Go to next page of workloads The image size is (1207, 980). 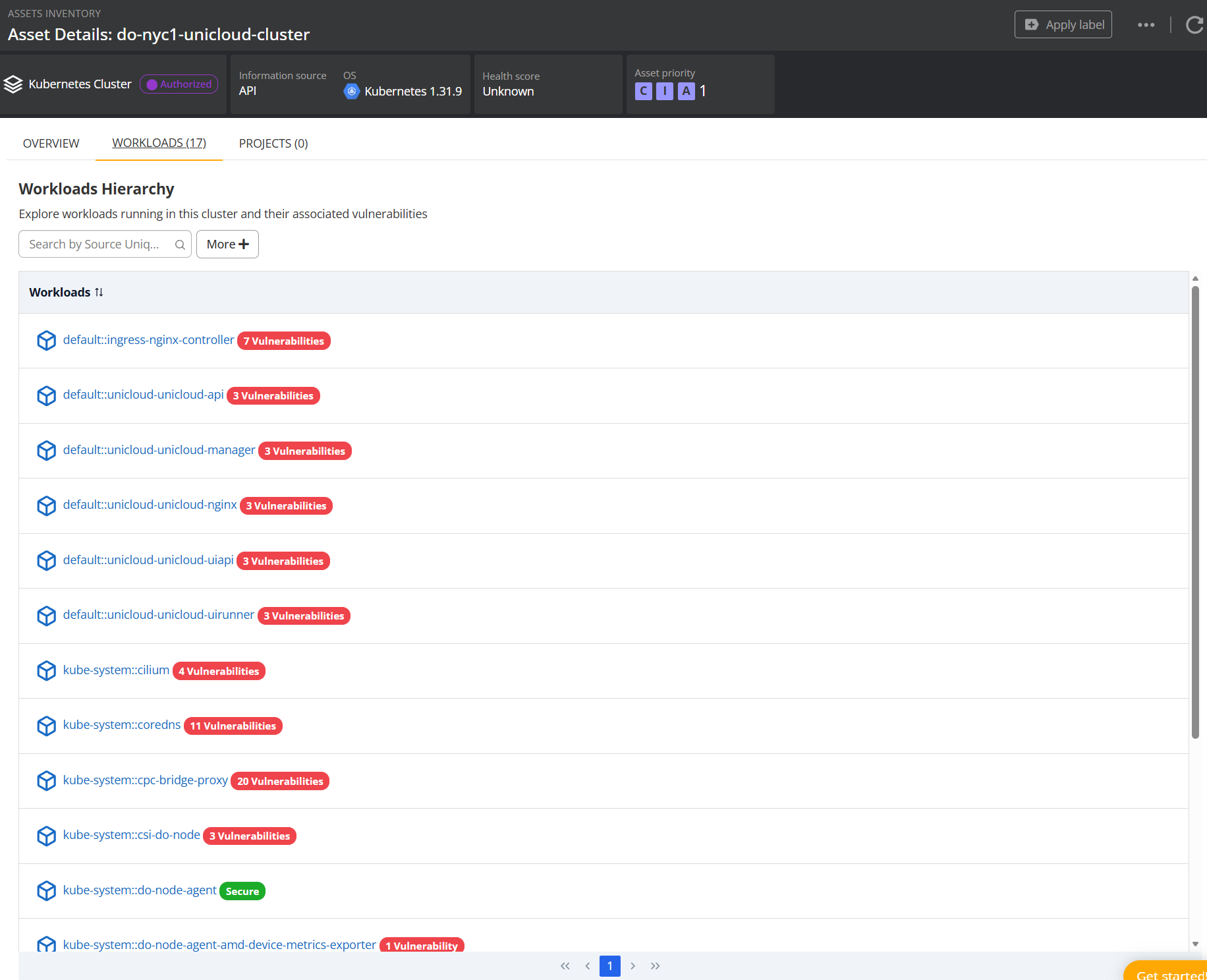[632, 966]
